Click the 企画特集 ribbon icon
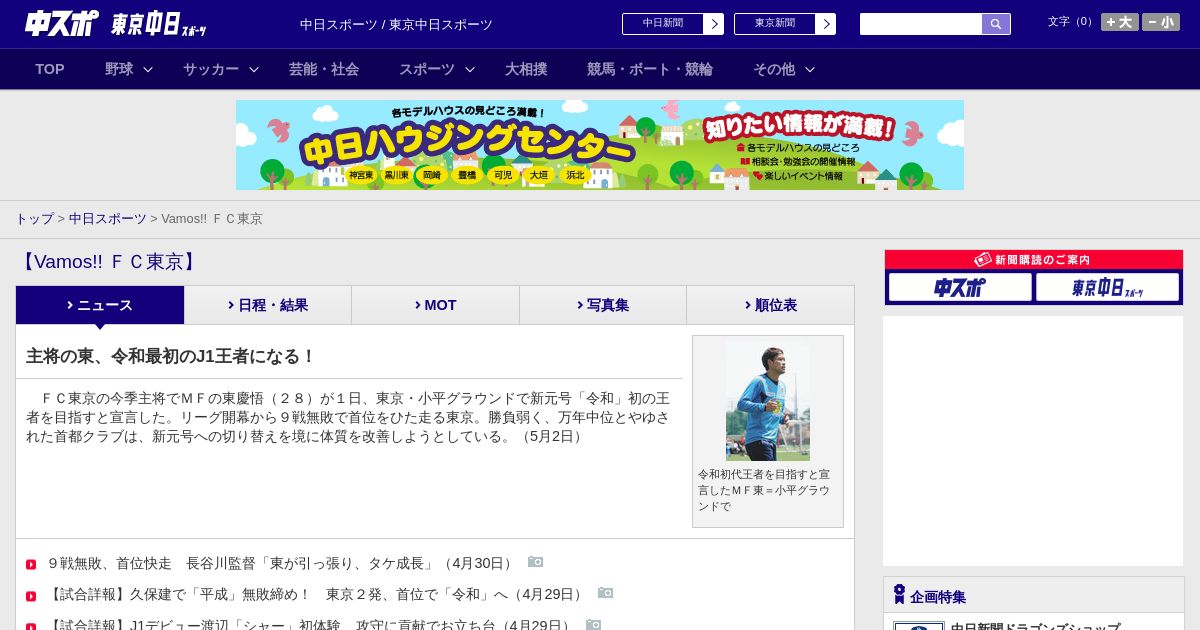1200x630 pixels. pos(899,594)
